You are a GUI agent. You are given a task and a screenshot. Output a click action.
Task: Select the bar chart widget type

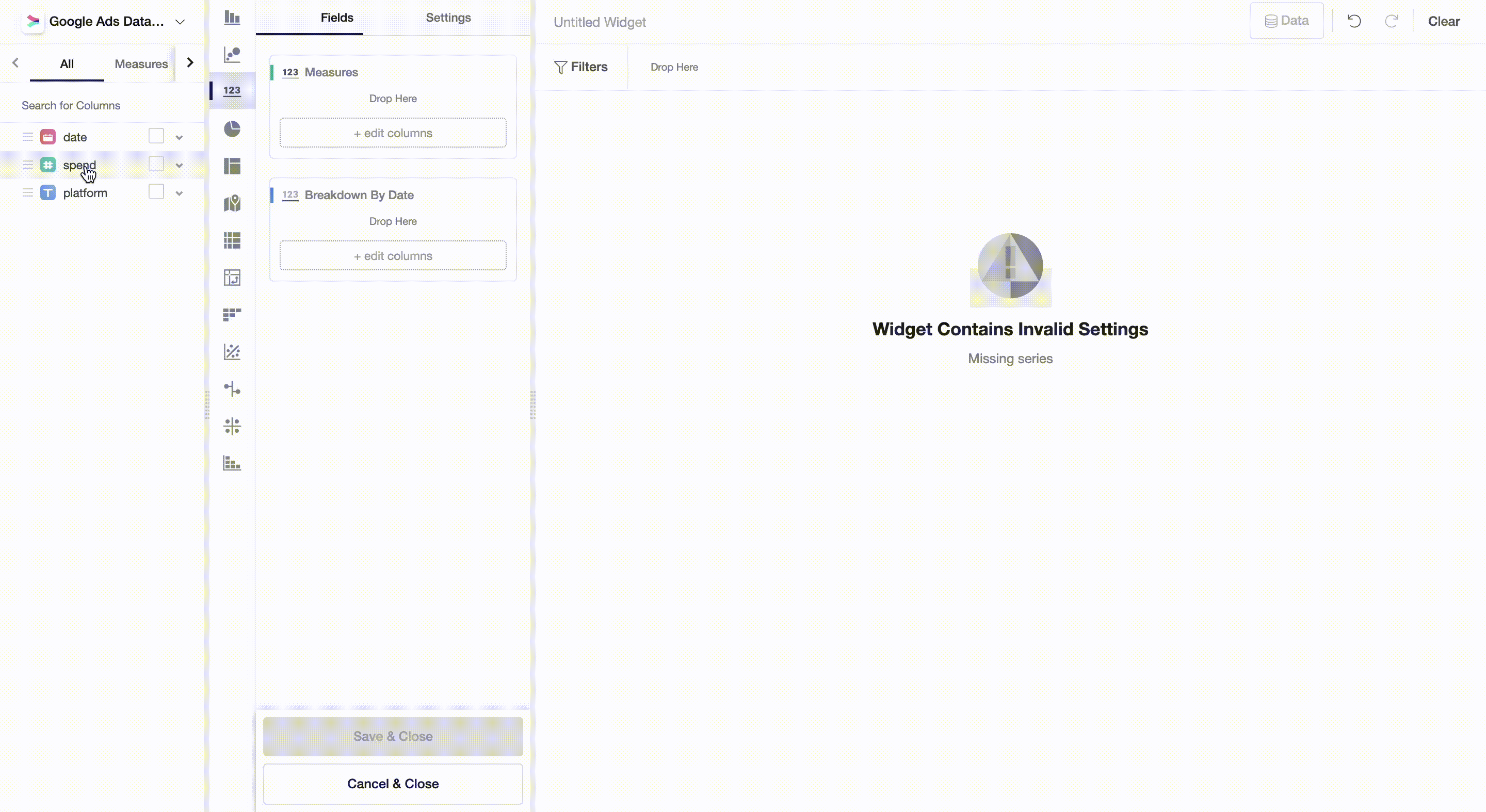pyautogui.click(x=232, y=18)
